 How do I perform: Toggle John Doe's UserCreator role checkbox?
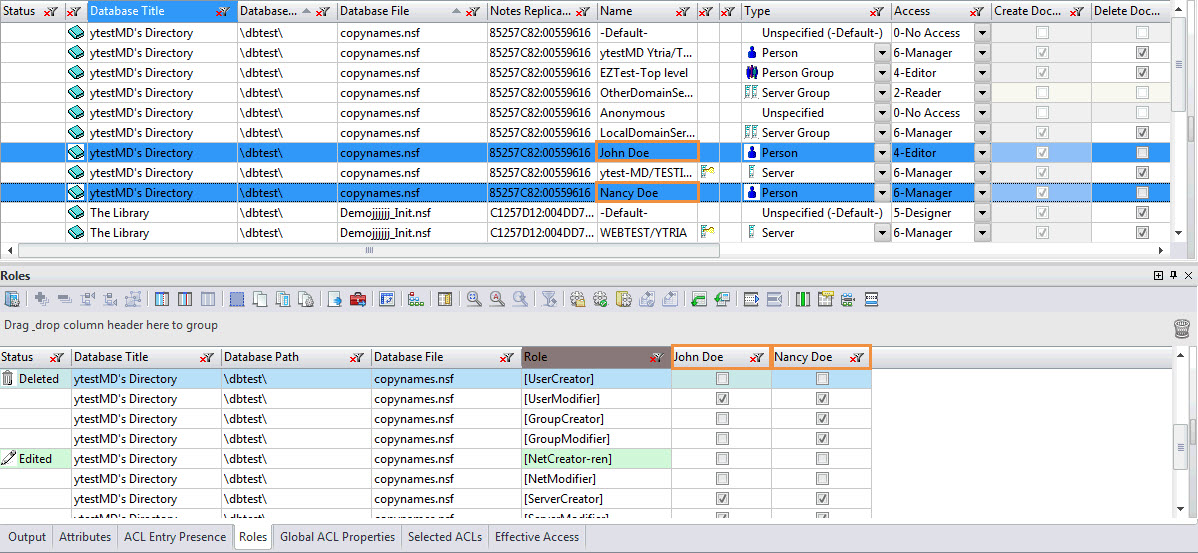coord(722,379)
